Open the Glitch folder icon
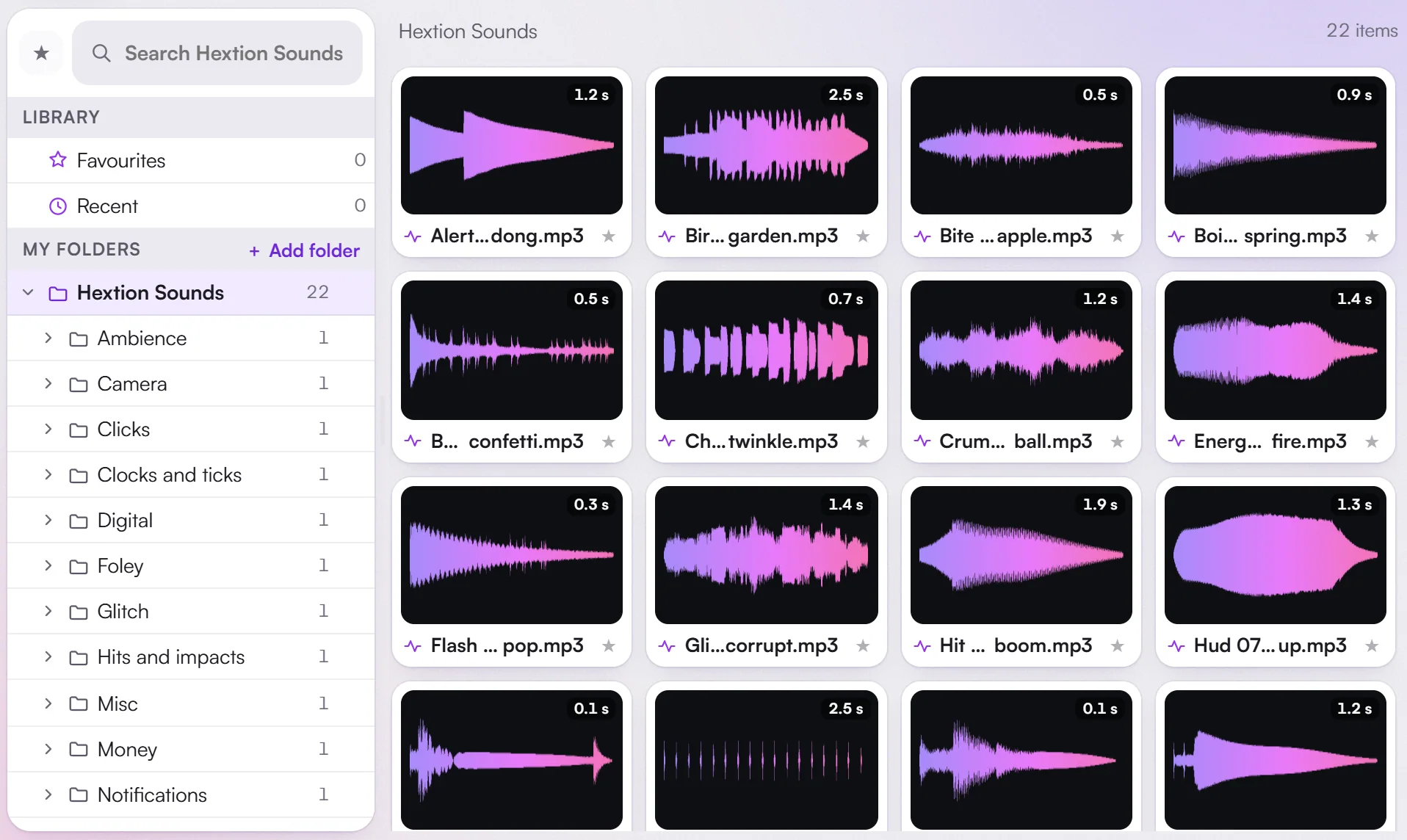 [79, 612]
